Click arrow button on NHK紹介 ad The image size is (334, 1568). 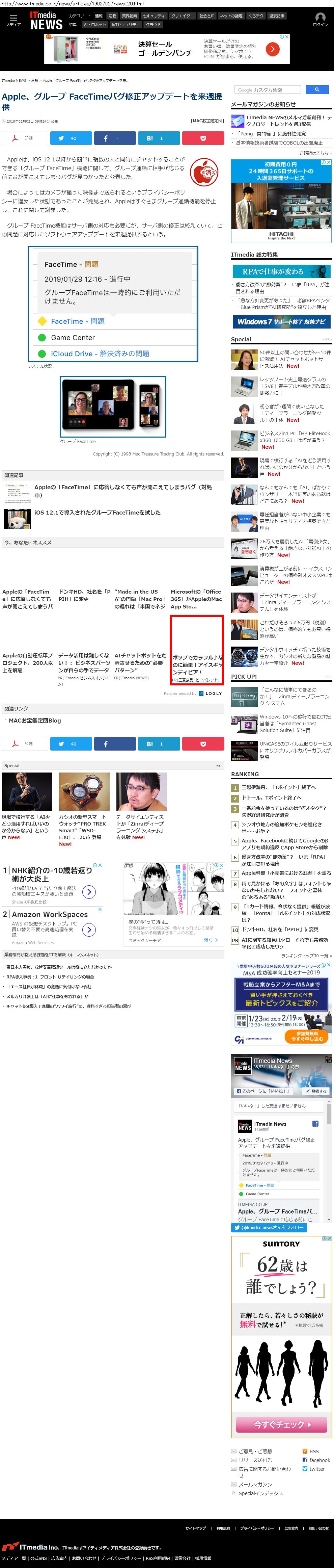click(89, 892)
